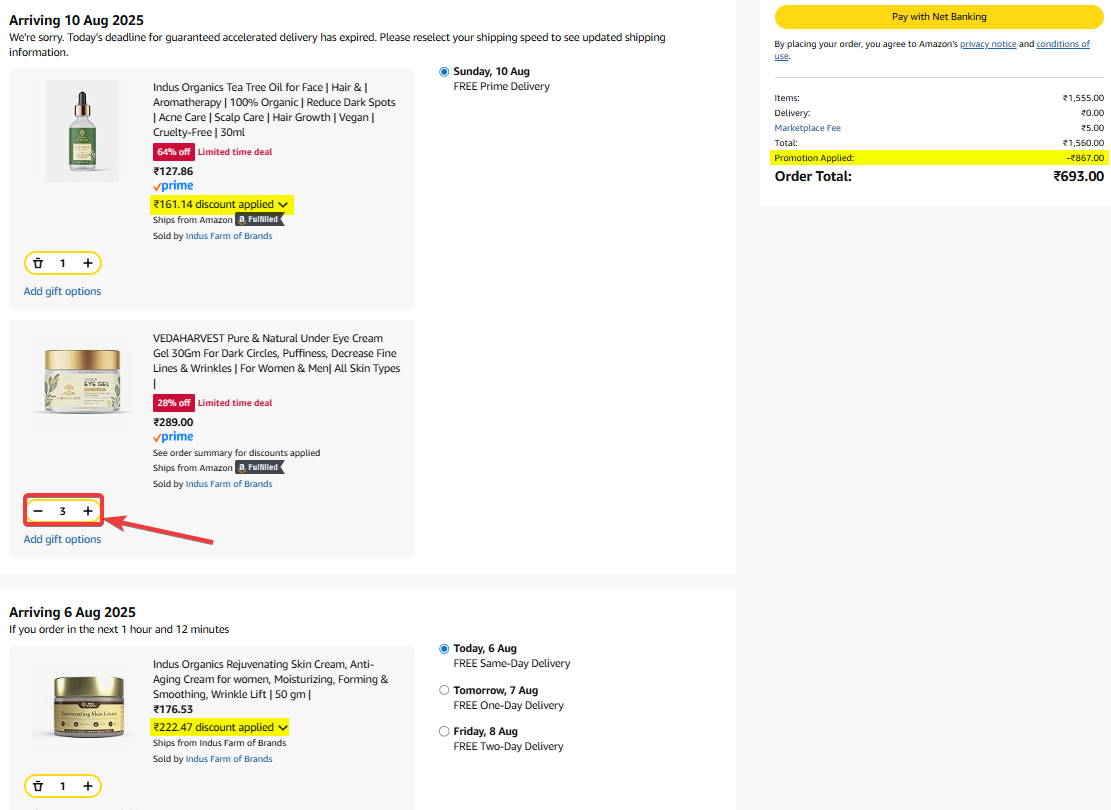The image size is (1111, 810).
Task: Open seller Indus Farm of Brands for Tea Tree Oil
Action: point(229,236)
